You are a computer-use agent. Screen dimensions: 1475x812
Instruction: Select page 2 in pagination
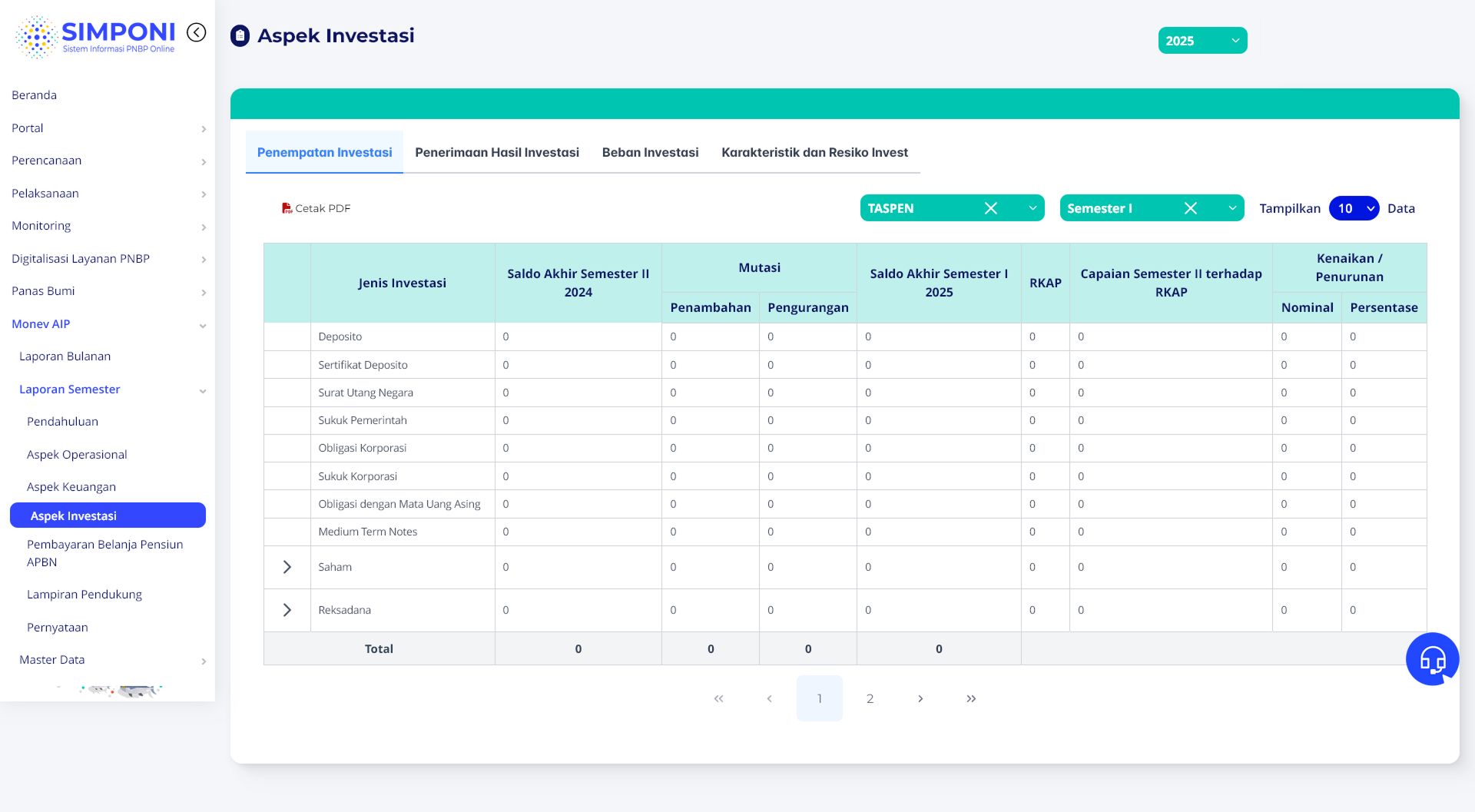coord(870,698)
